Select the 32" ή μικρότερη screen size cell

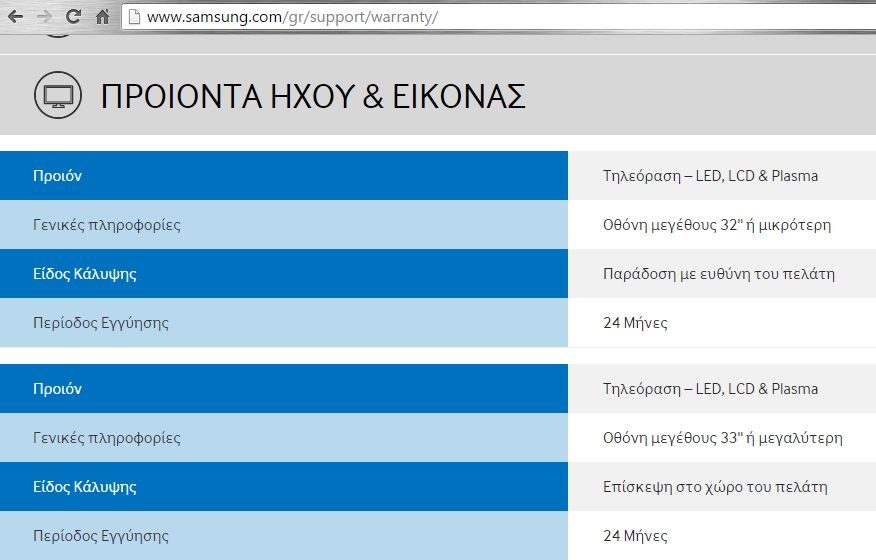(x=716, y=225)
